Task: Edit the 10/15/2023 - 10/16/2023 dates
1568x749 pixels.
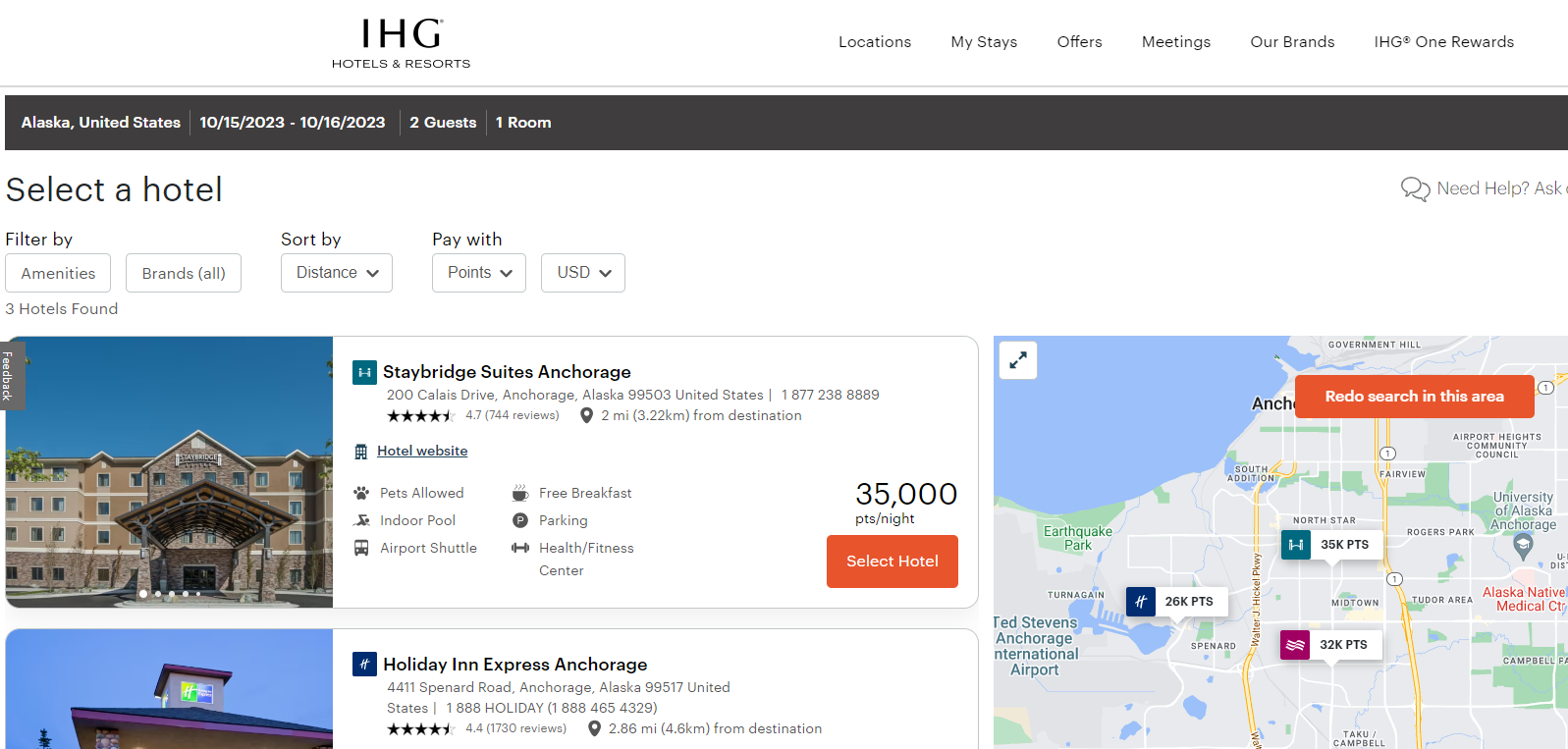Action: click(x=293, y=123)
